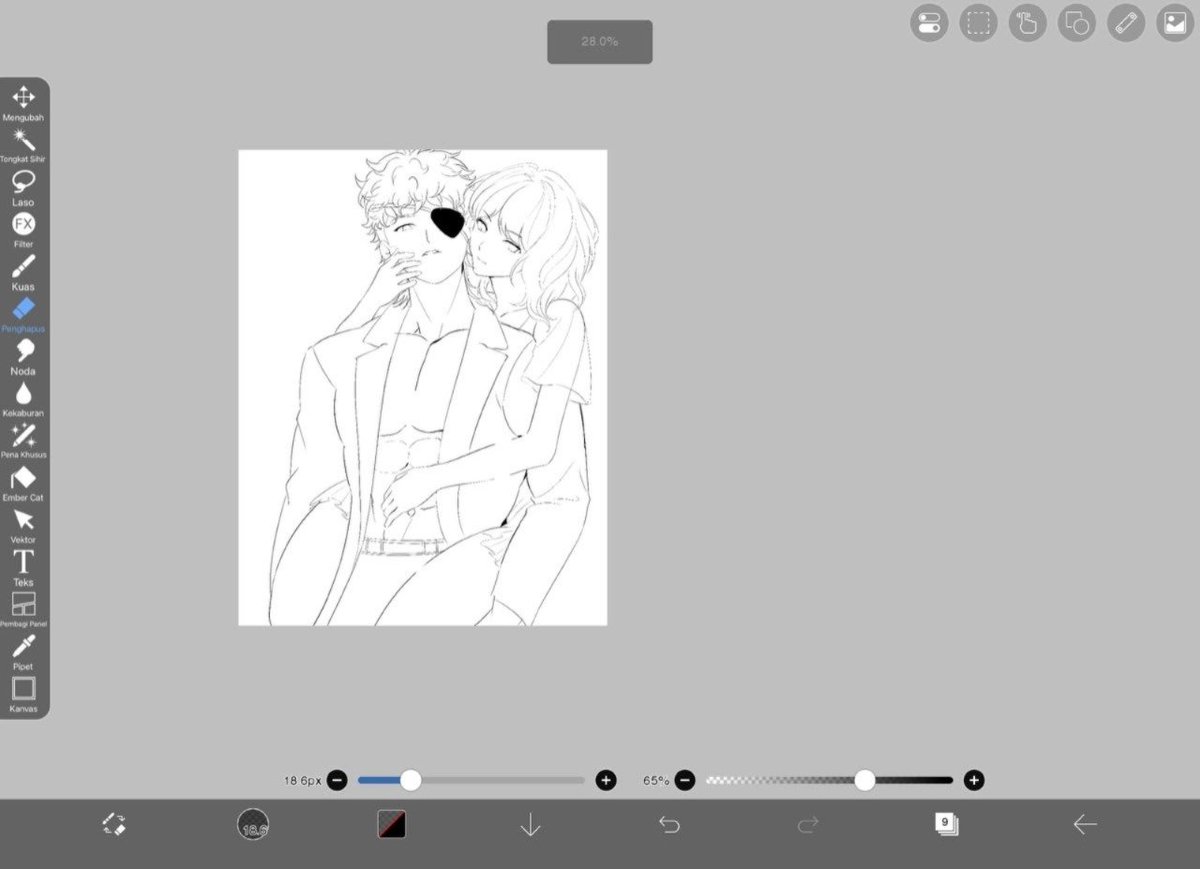1200x869 pixels.
Task: Open the stabilizer hand touch icon
Action: click(1028, 23)
